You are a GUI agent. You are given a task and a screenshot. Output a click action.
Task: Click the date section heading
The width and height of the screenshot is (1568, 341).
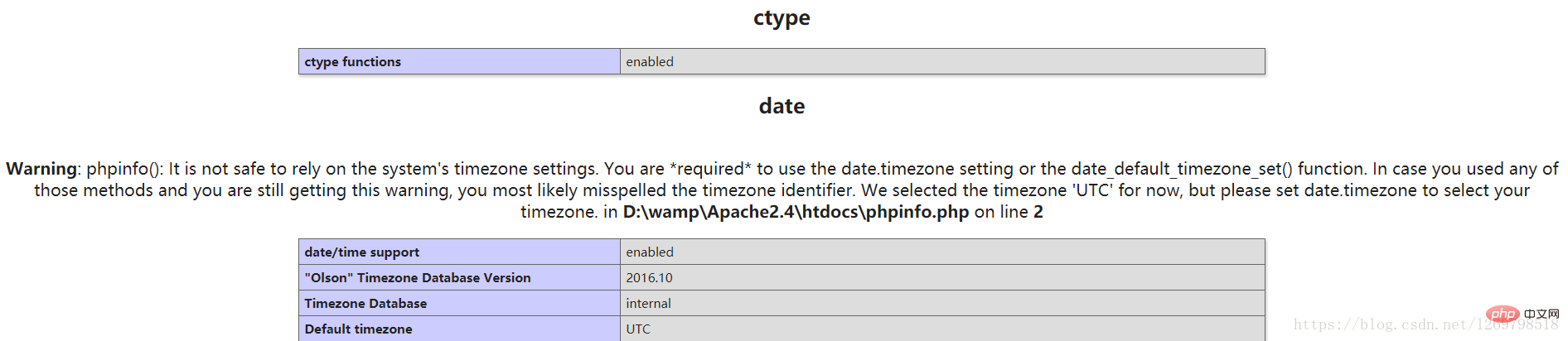pos(782,106)
